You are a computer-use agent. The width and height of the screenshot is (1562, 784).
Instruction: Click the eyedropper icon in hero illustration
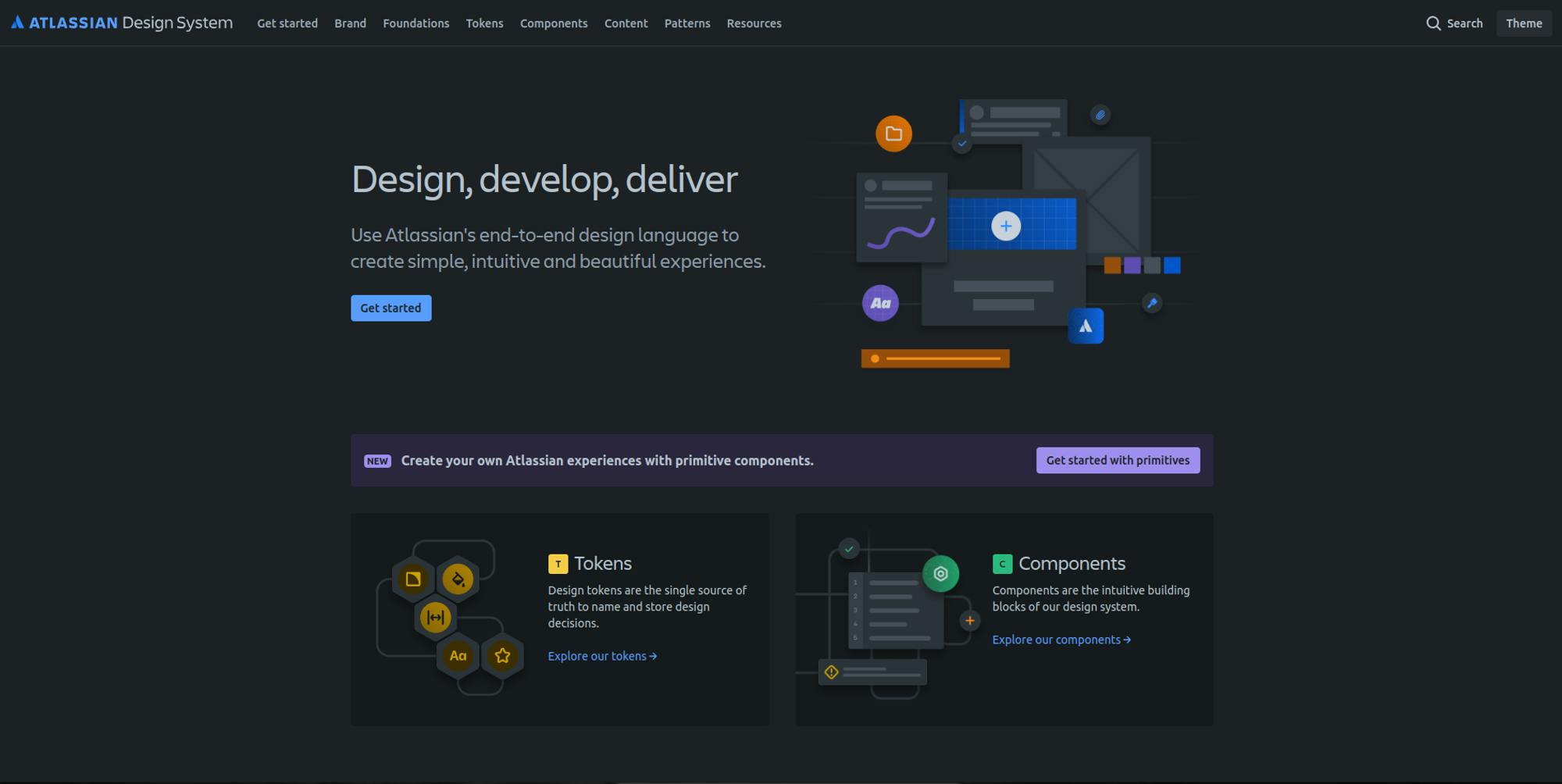click(1151, 303)
